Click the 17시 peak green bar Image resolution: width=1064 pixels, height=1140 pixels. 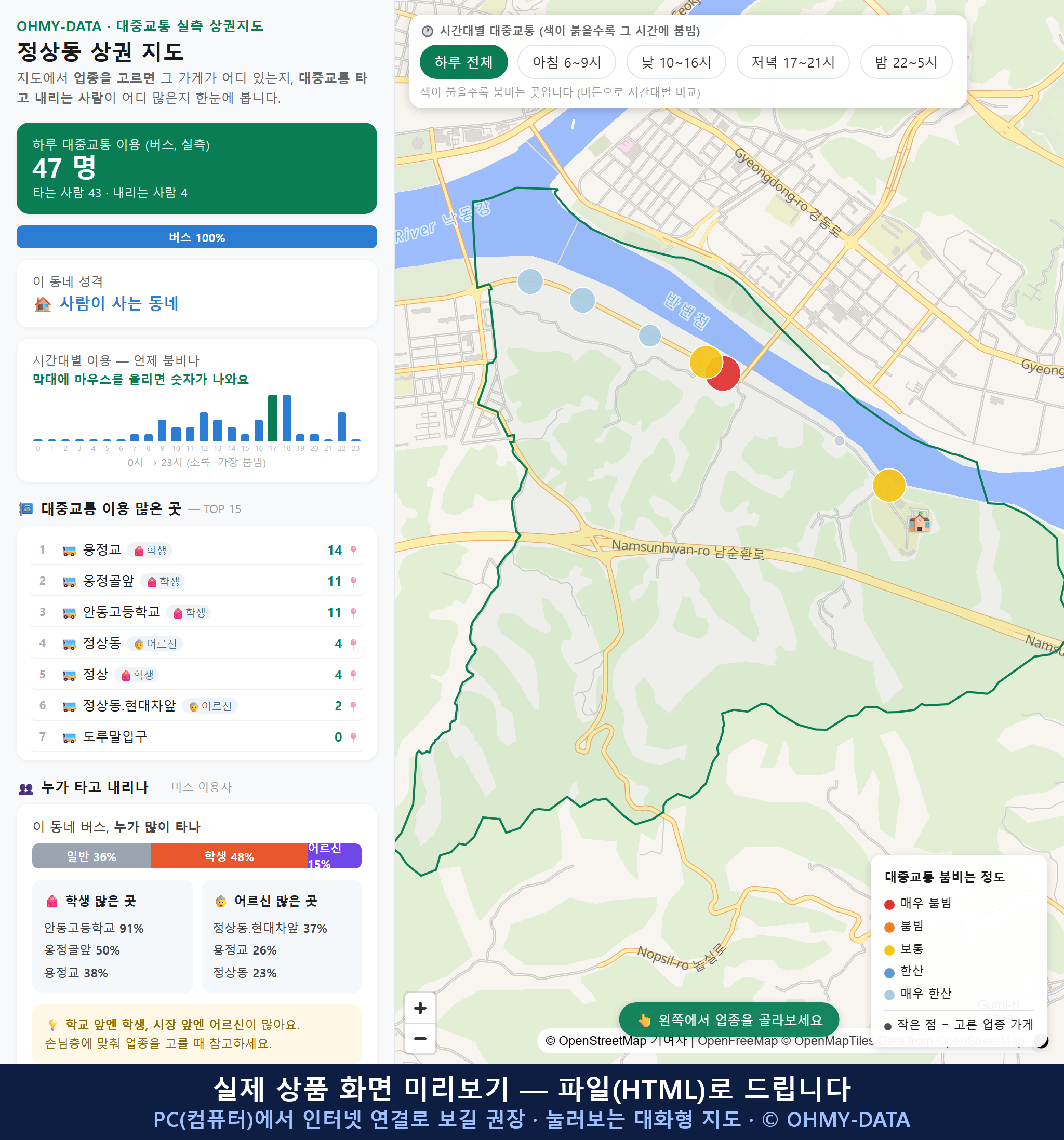[x=272, y=418]
